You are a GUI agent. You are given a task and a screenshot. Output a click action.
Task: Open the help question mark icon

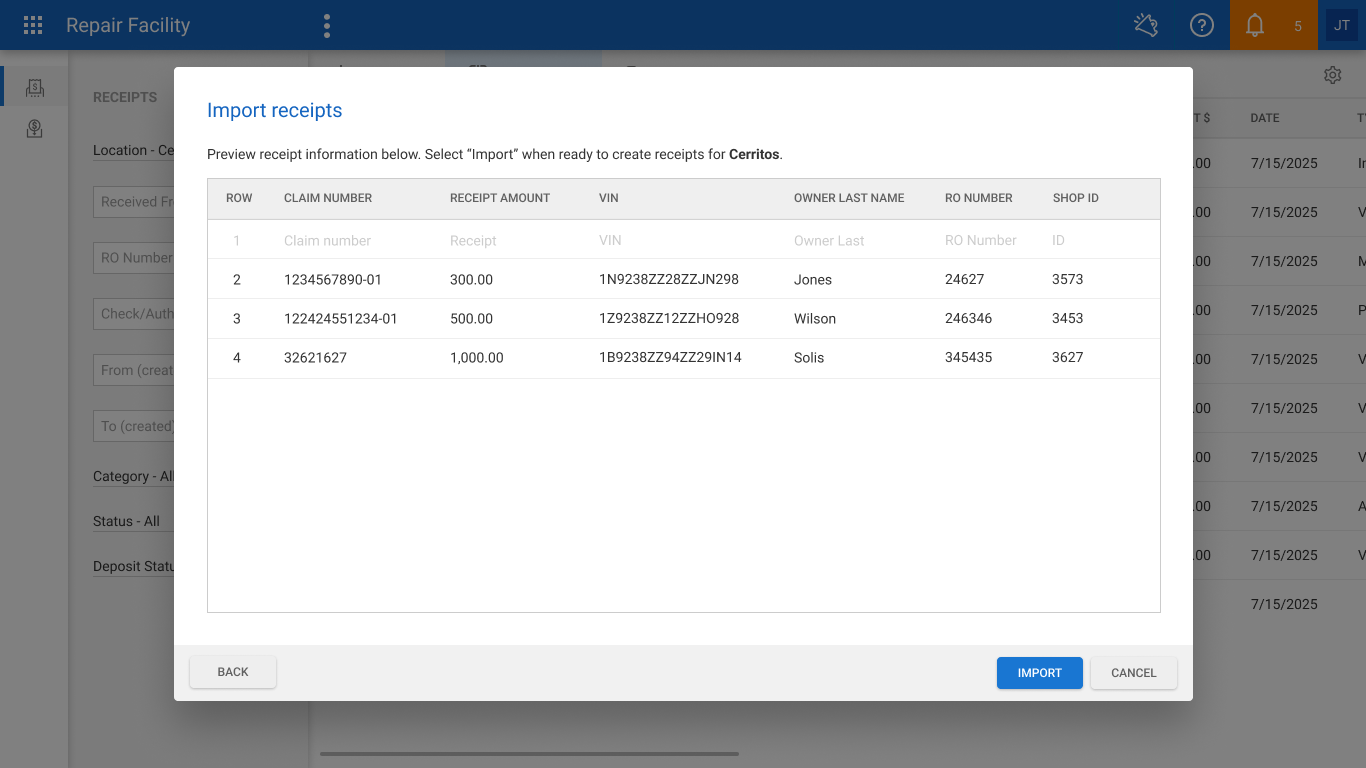pyautogui.click(x=1202, y=25)
